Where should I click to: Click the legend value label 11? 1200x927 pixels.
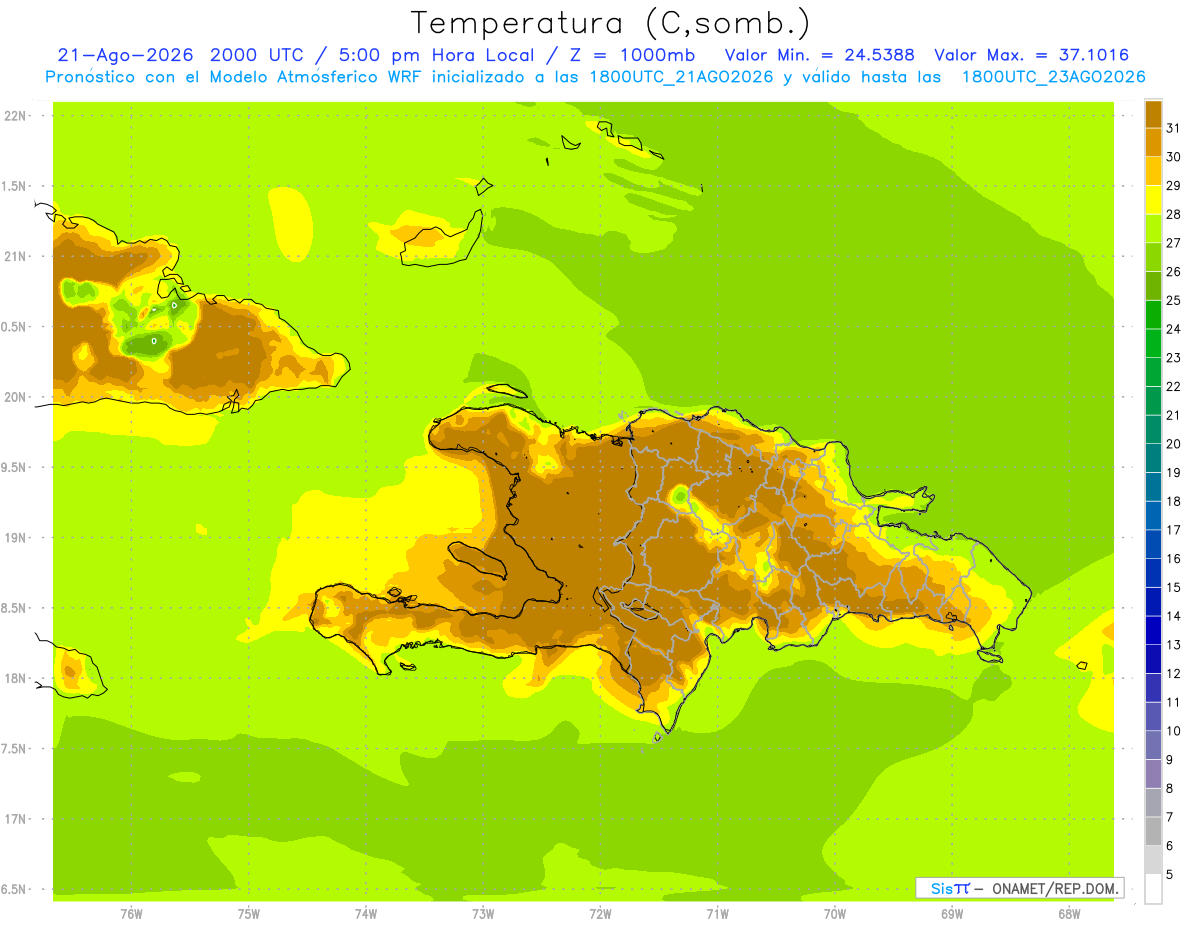point(1173,702)
